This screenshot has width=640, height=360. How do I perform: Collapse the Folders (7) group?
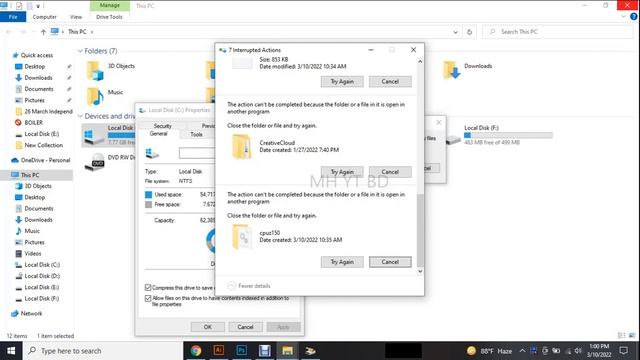click(x=80, y=51)
